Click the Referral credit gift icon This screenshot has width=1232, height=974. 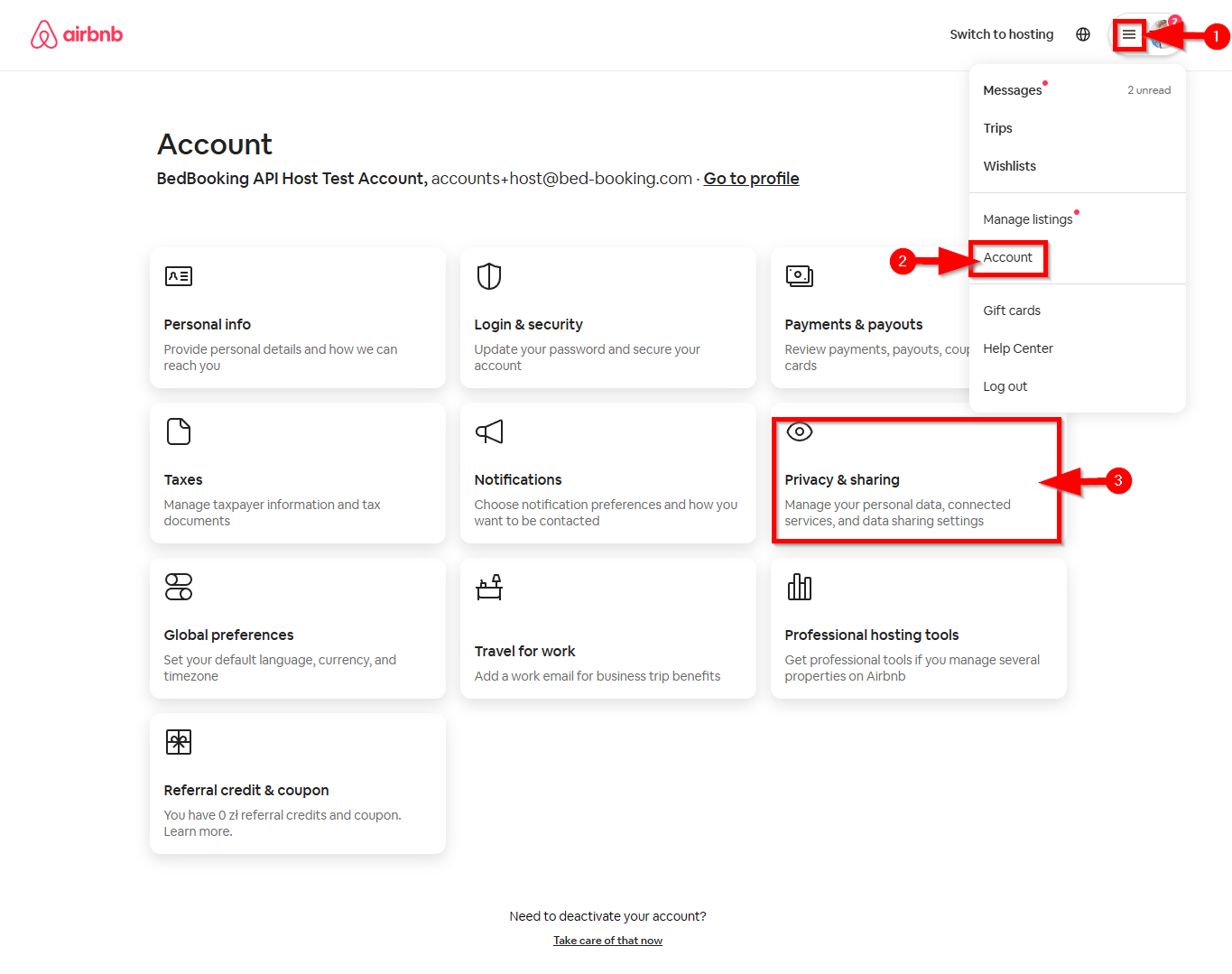tap(179, 742)
